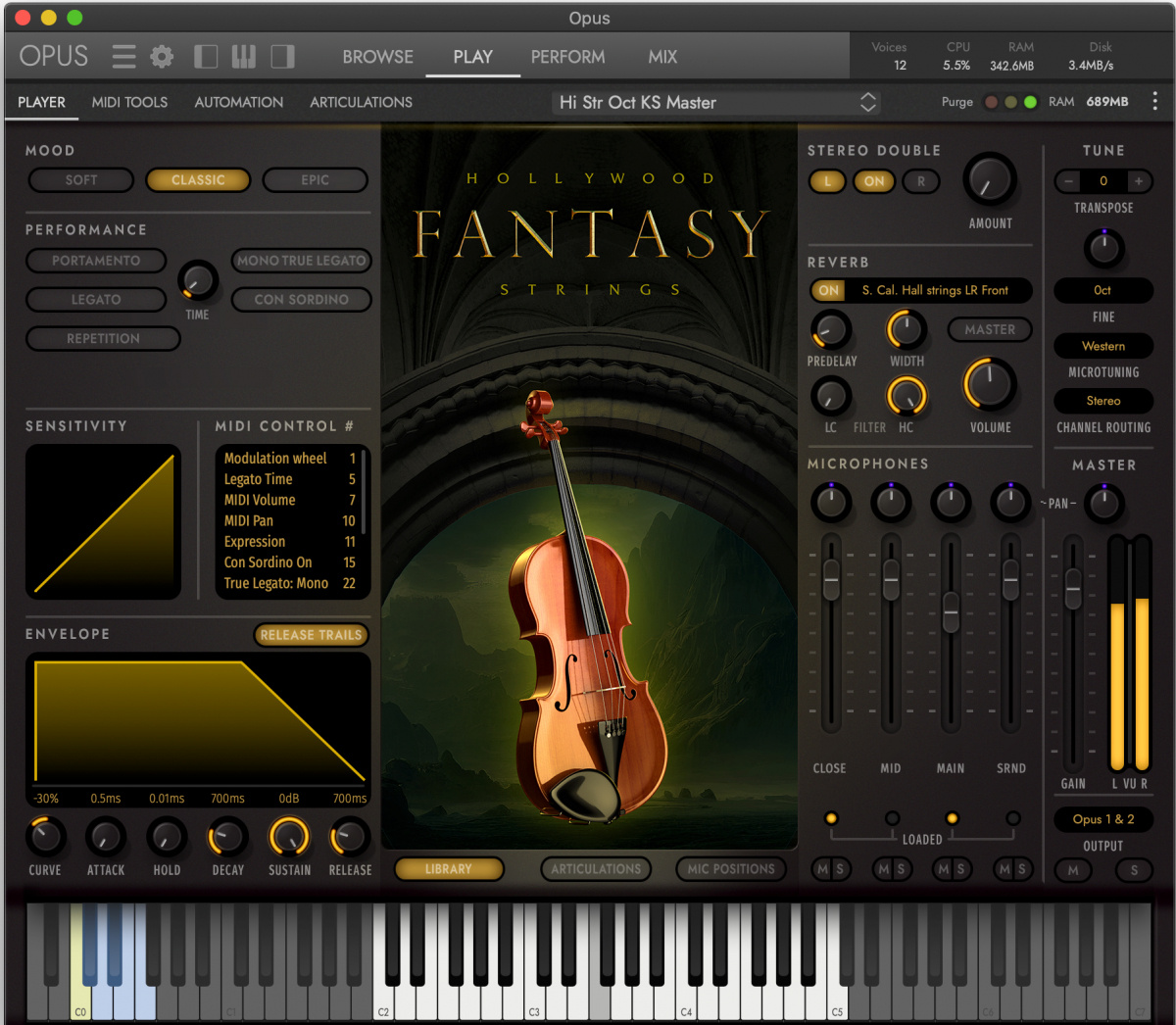Enable the CON SORDINO performance mode
Viewport: 1176px width, 1025px height.
(x=301, y=300)
